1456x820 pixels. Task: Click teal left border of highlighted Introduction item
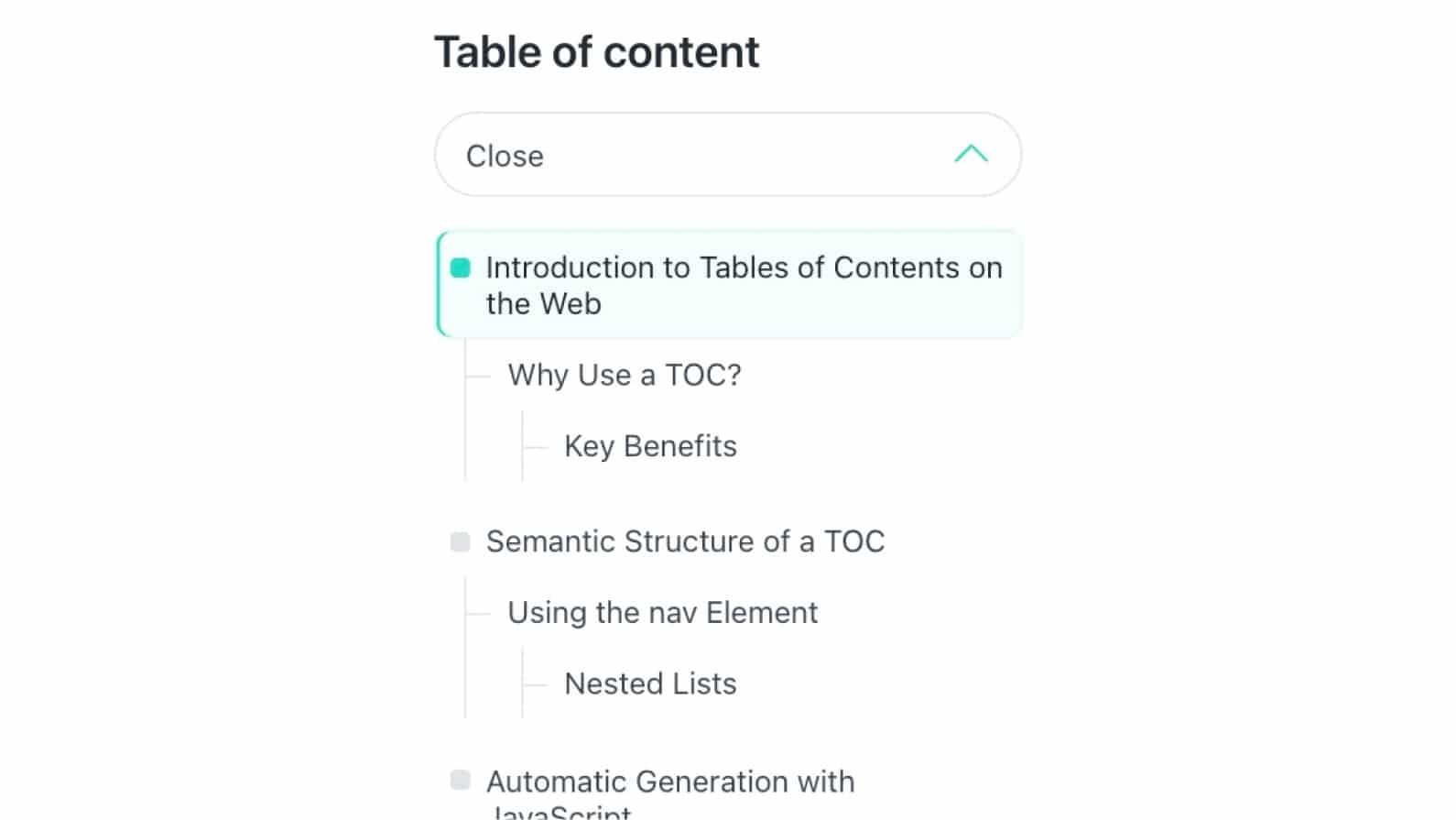click(439, 285)
